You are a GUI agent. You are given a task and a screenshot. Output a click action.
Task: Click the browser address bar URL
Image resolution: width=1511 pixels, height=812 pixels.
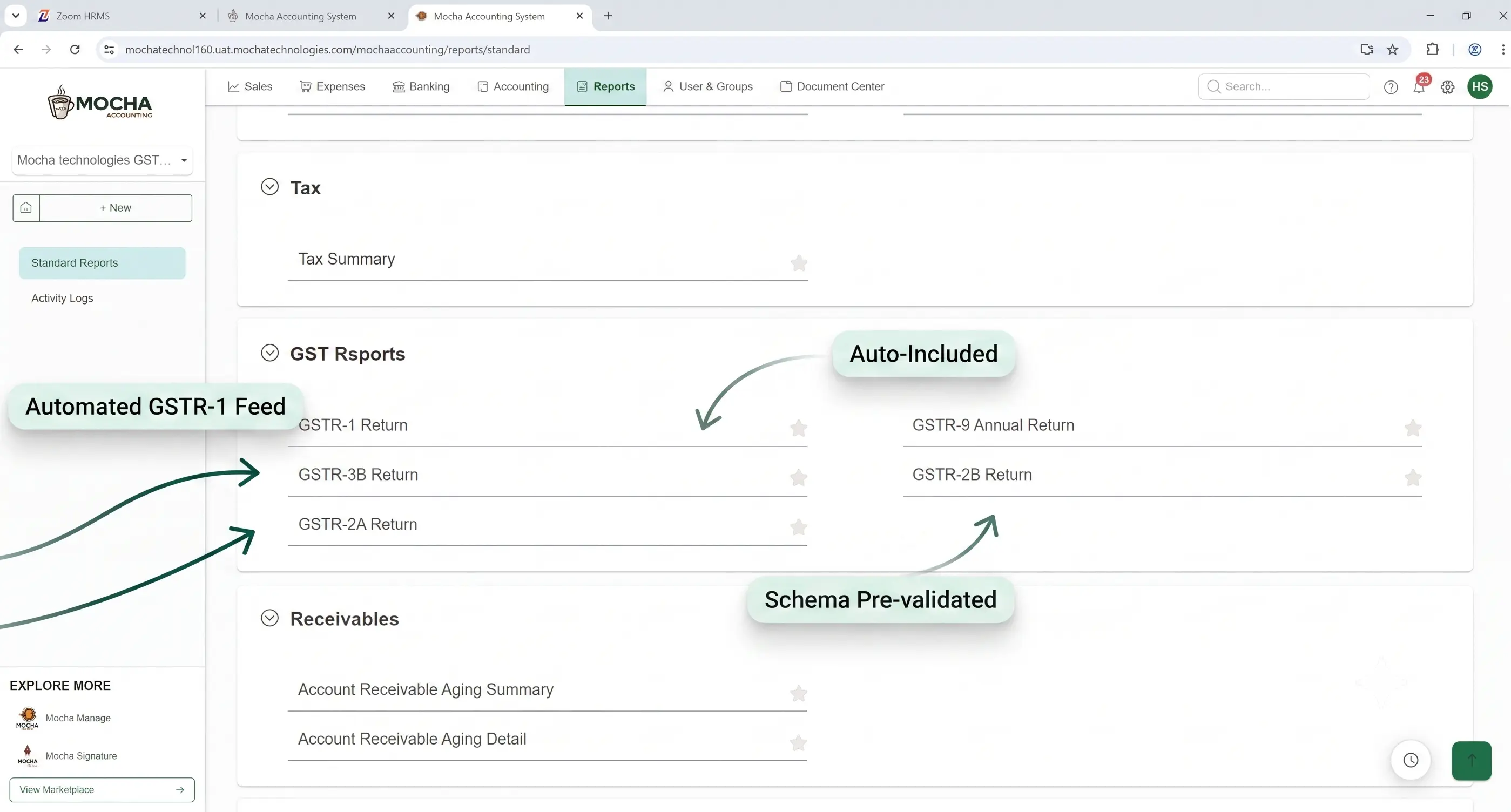(x=327, y=49)
